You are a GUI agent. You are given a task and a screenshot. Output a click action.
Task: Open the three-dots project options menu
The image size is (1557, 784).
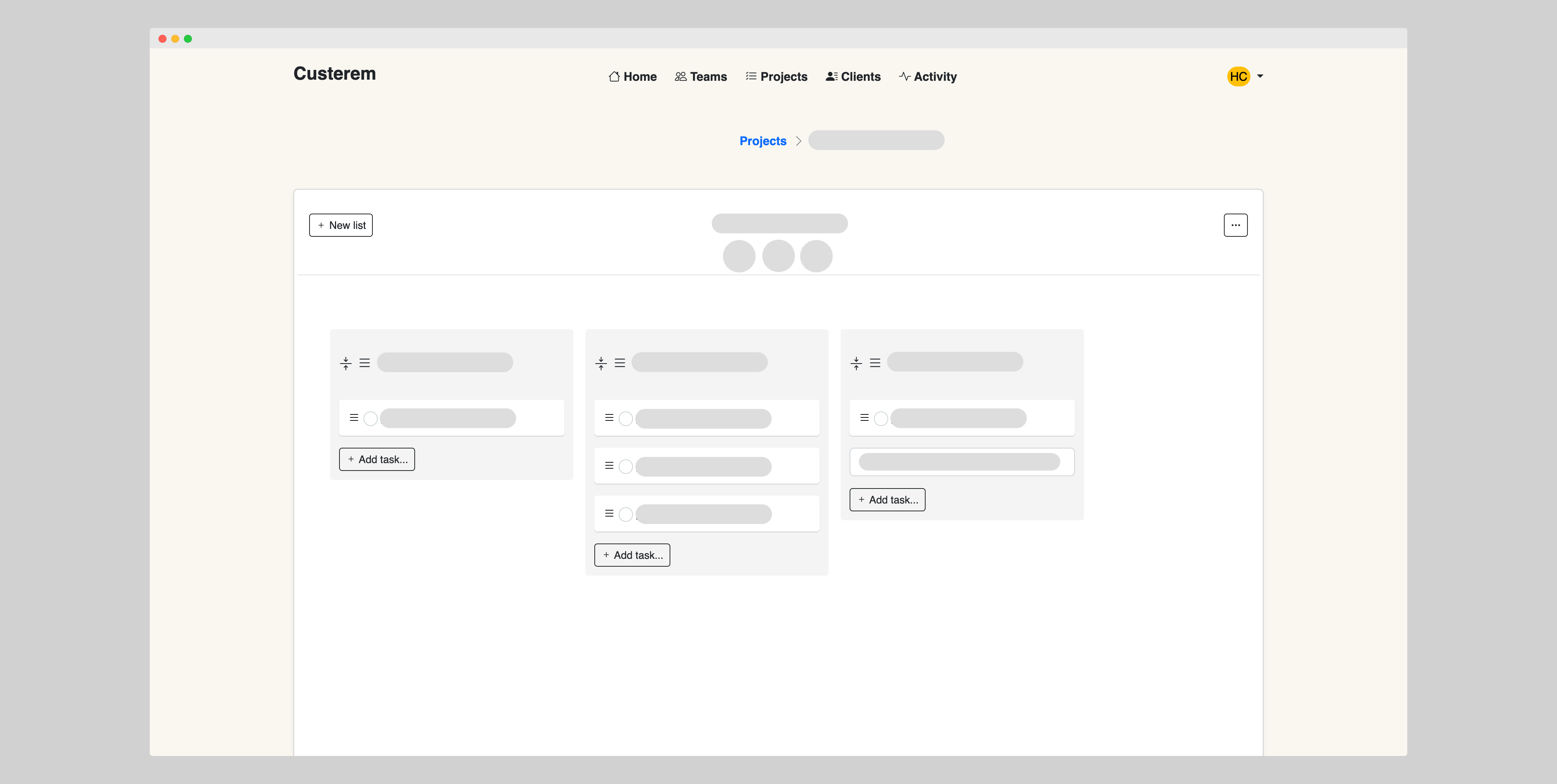coord(1235,225)
